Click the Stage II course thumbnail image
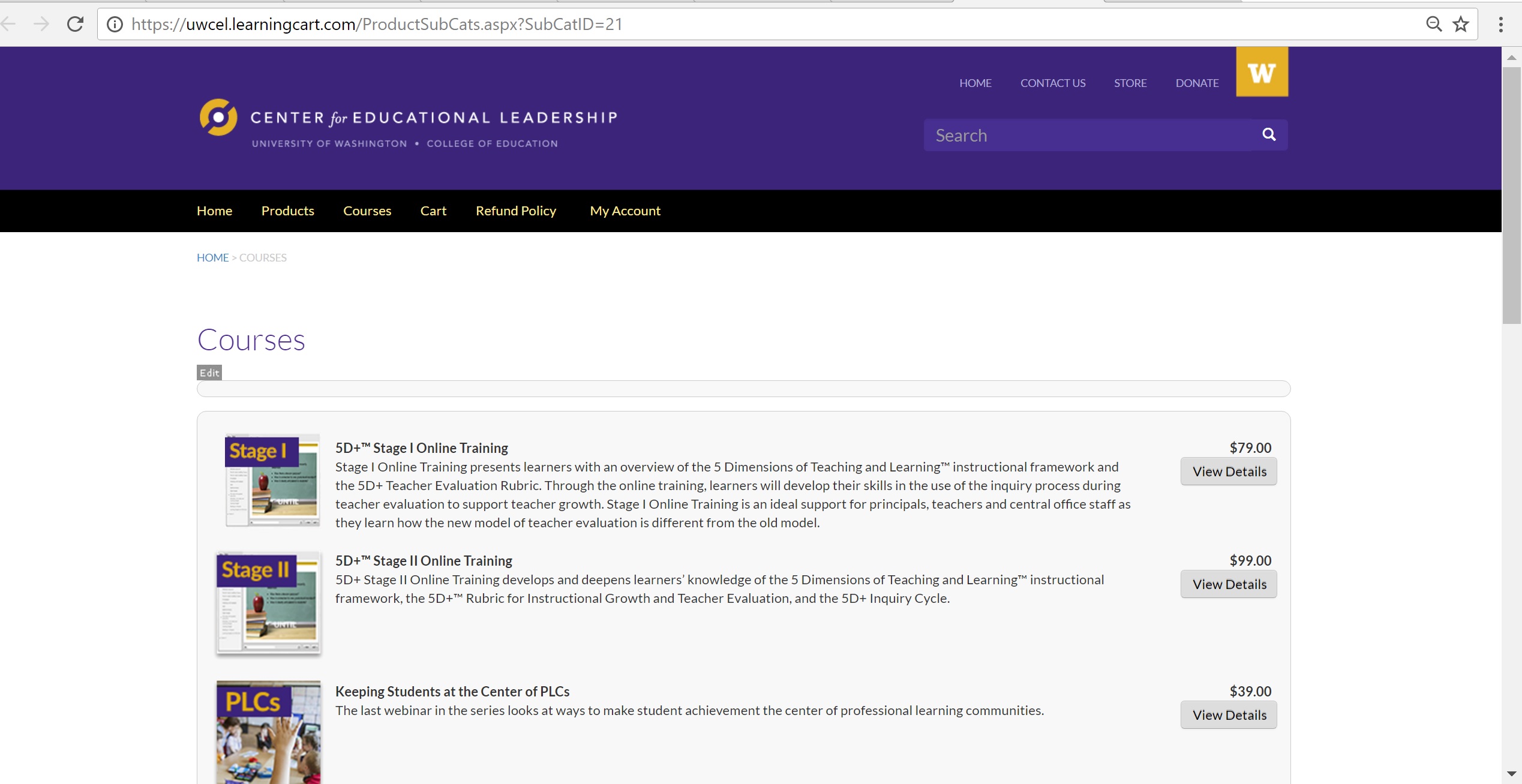The height and width of the screenshot is (784, 1522). click(x=268, y=603)
